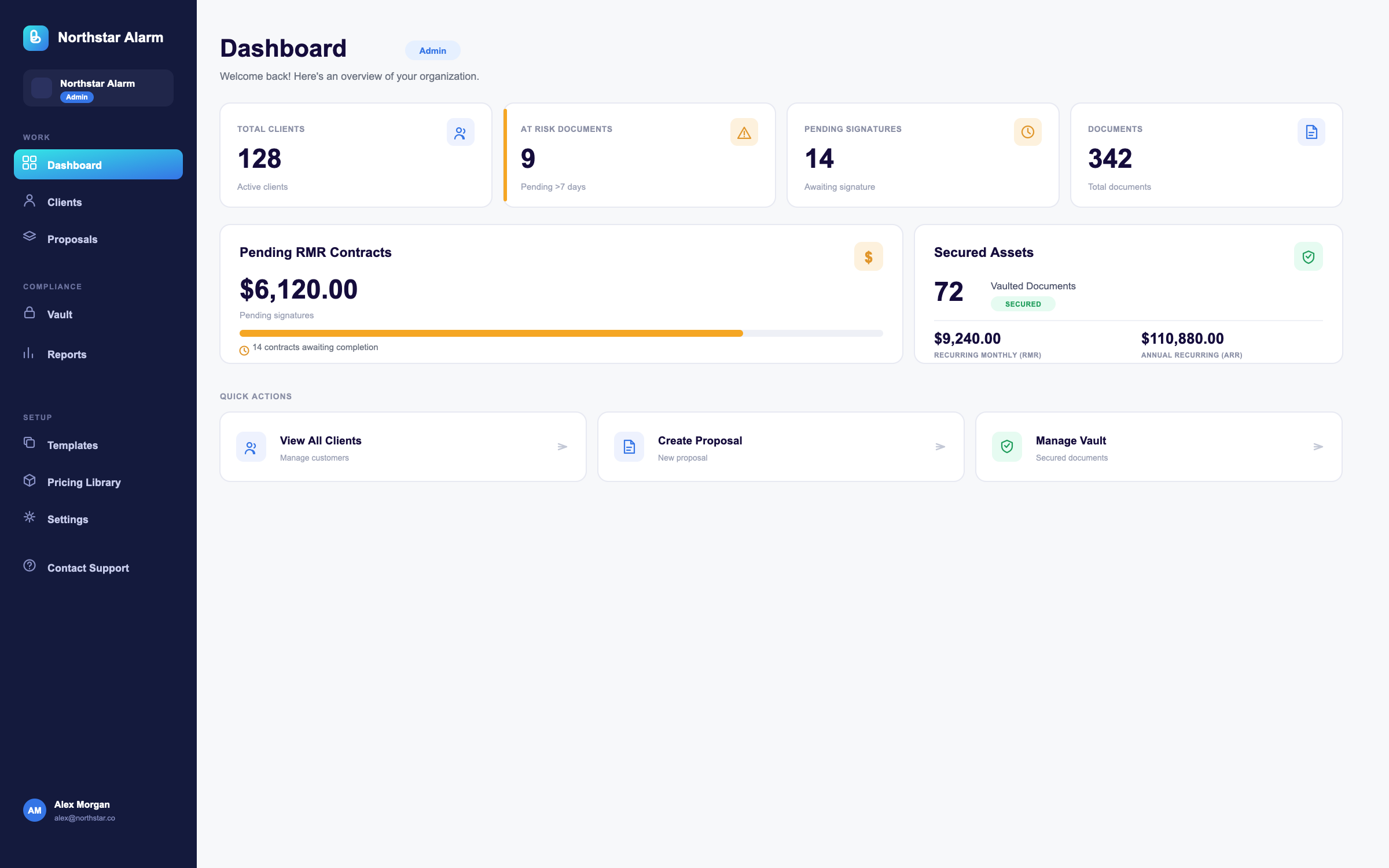Click the users icon in View All Clients card
1389x868 pixels.
click(251, 447)
